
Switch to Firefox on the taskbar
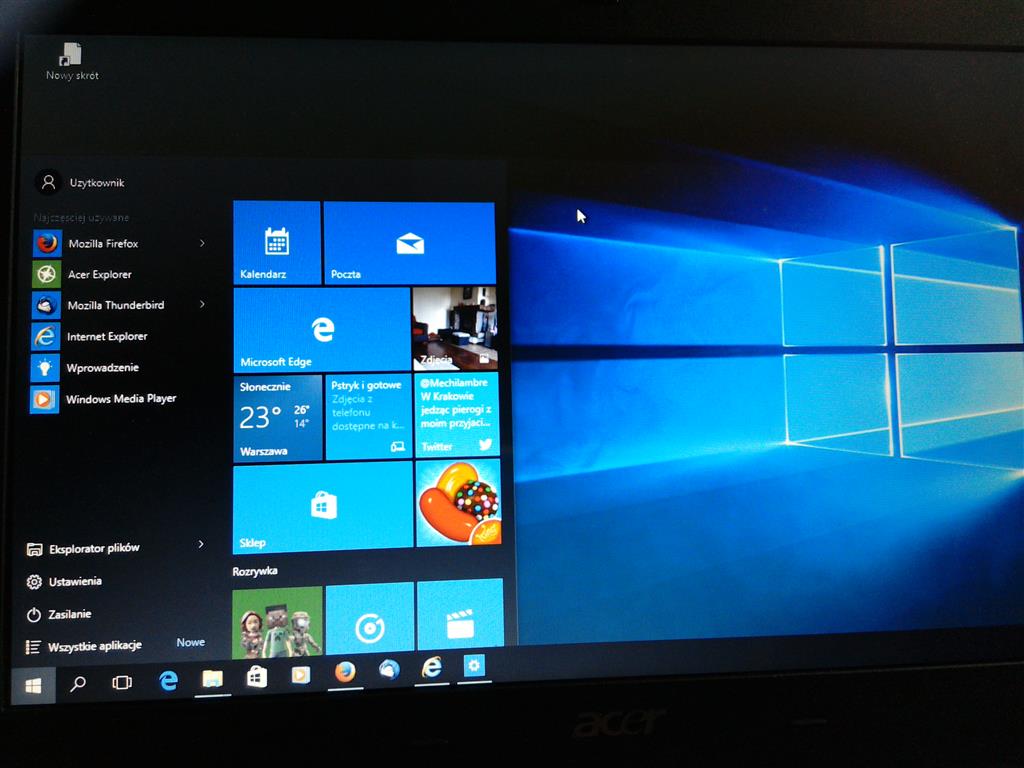coord(345,672)
